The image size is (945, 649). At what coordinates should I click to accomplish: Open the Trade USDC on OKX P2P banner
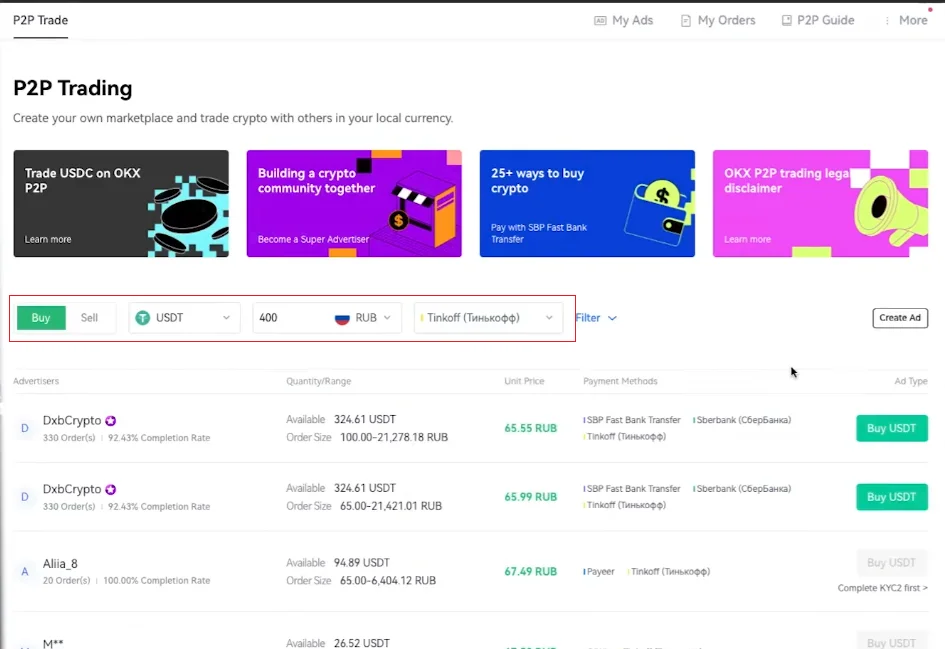click(121, 204)
